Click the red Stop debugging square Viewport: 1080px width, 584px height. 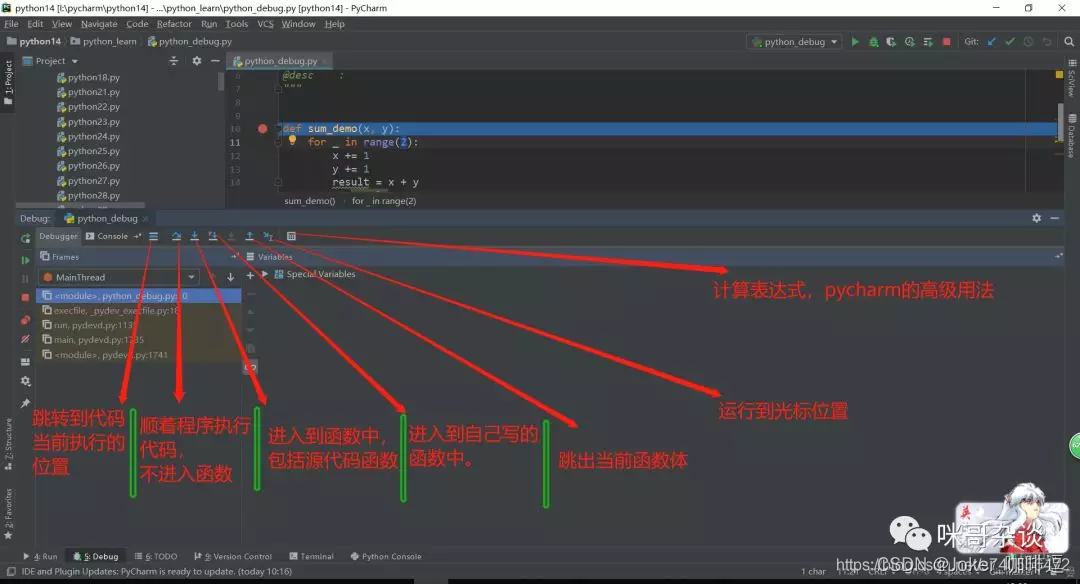pos(24,297)
